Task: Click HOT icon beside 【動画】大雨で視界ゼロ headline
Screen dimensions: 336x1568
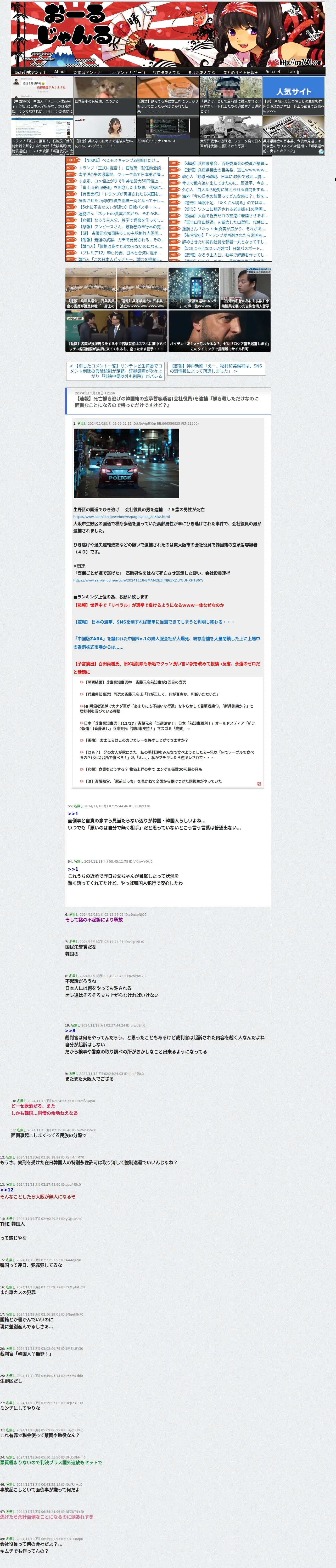Action: point(175,216)
